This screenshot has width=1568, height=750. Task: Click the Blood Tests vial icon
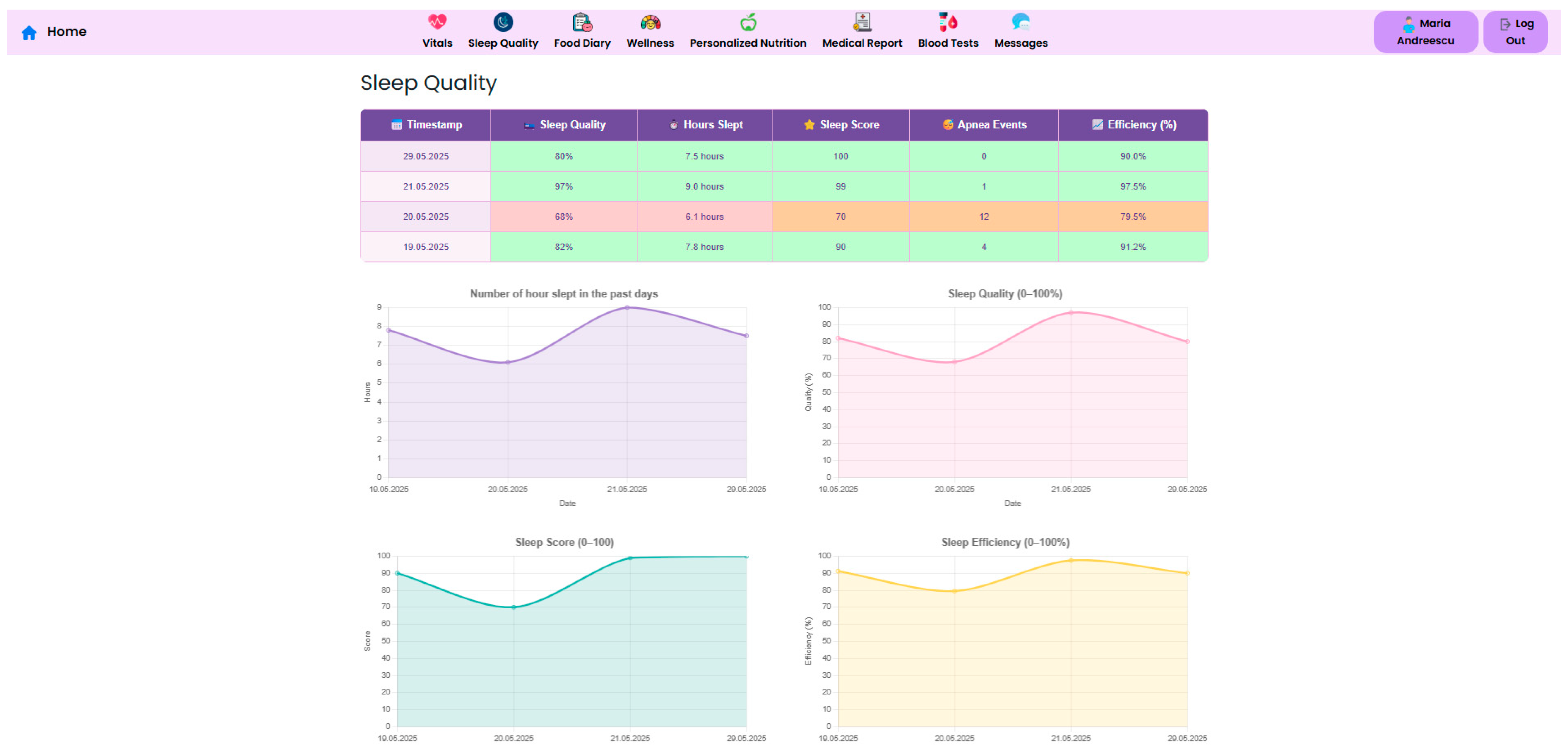pyautogui.click(x=948, y=22)
